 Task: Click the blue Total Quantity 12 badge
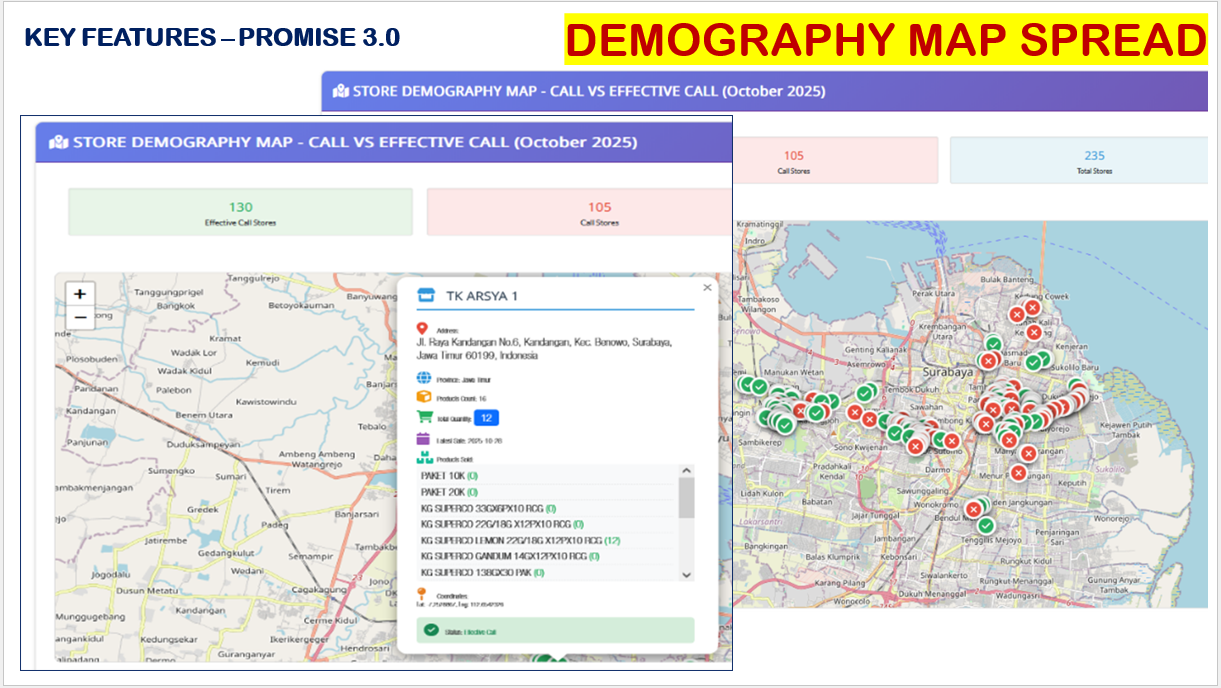coord(486,418)
